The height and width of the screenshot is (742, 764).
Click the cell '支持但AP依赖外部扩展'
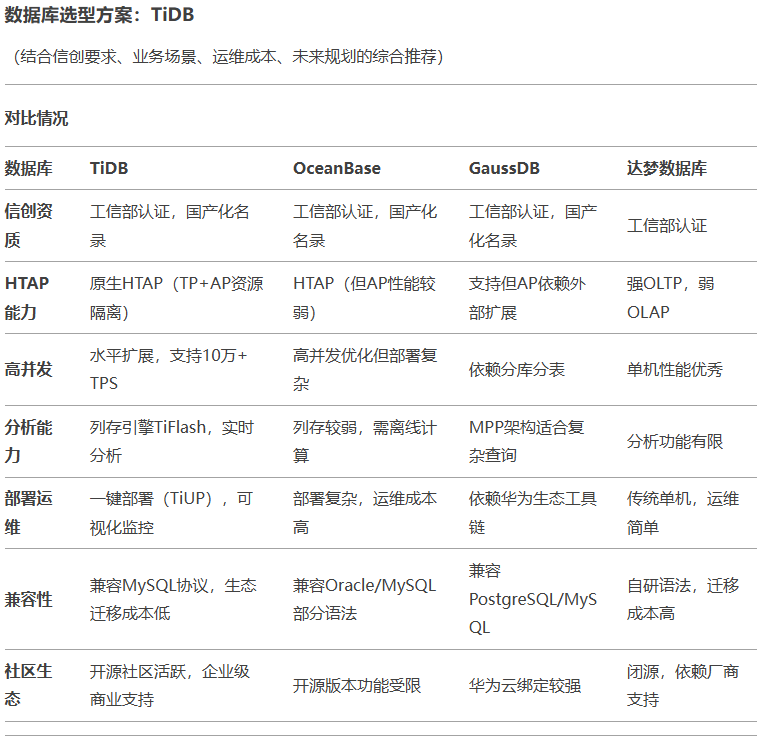point(527,298)
